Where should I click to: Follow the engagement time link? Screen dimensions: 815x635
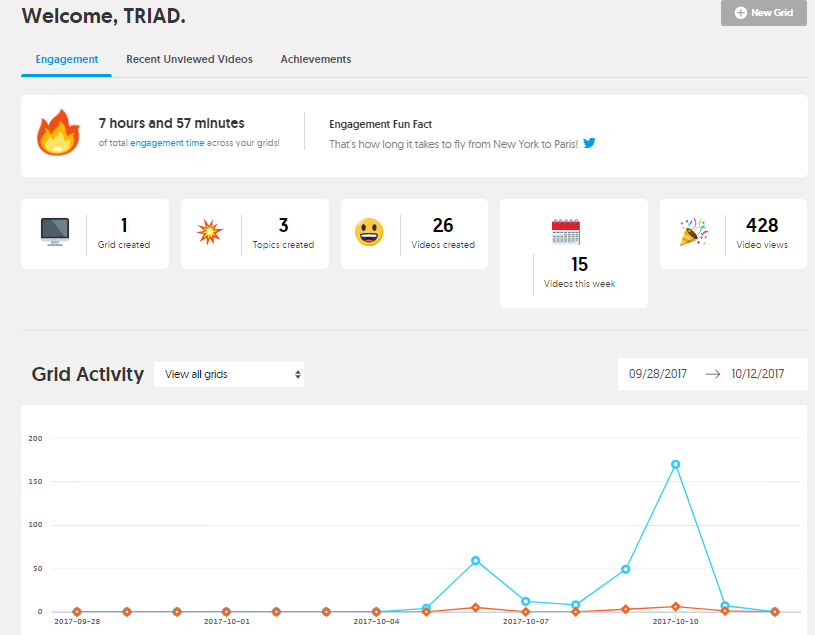point(167,143)
